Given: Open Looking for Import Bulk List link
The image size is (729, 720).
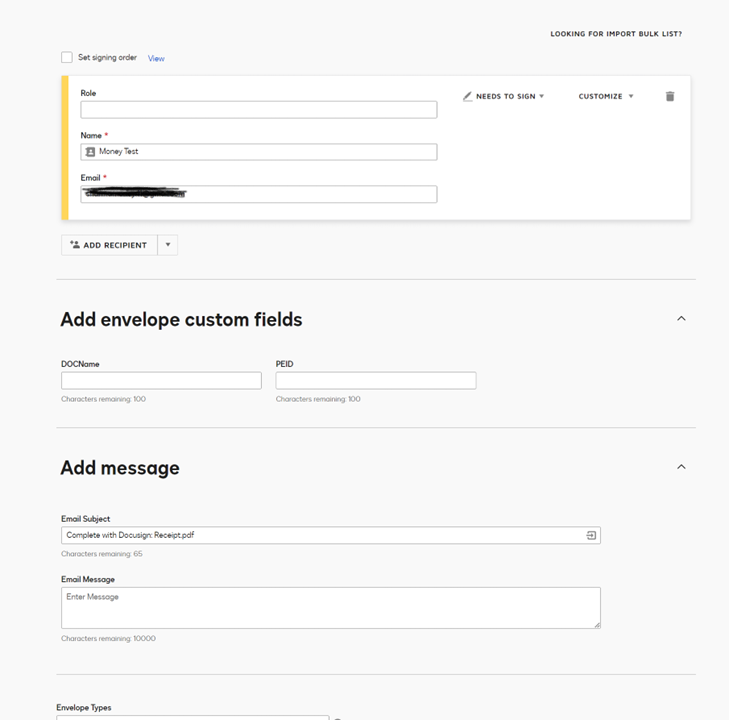Looking at the screenshot, I should pyautogui.click(x=616, y=34).
